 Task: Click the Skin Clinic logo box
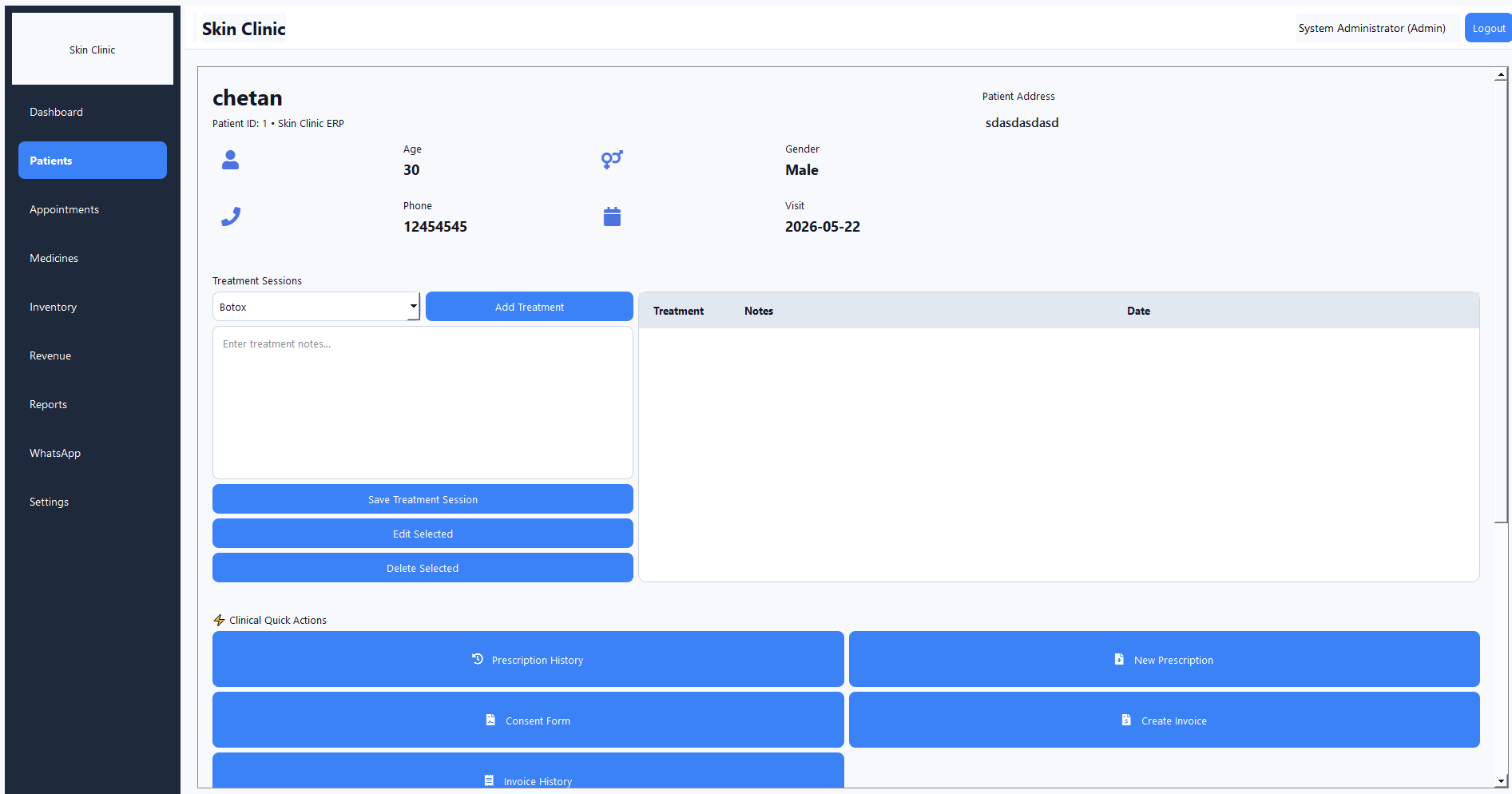point(93,49)
